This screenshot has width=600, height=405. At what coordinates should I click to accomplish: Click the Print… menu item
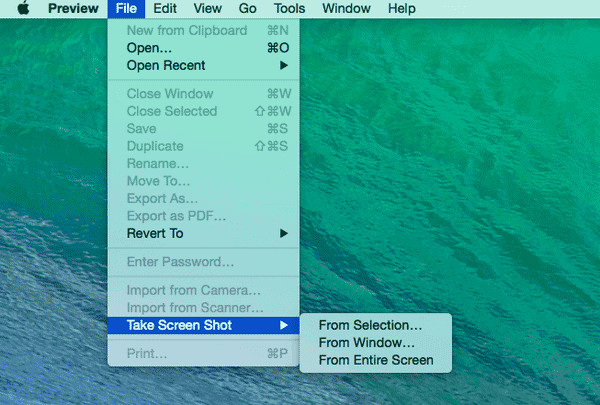pyautogui.click(x=147, y=353)
